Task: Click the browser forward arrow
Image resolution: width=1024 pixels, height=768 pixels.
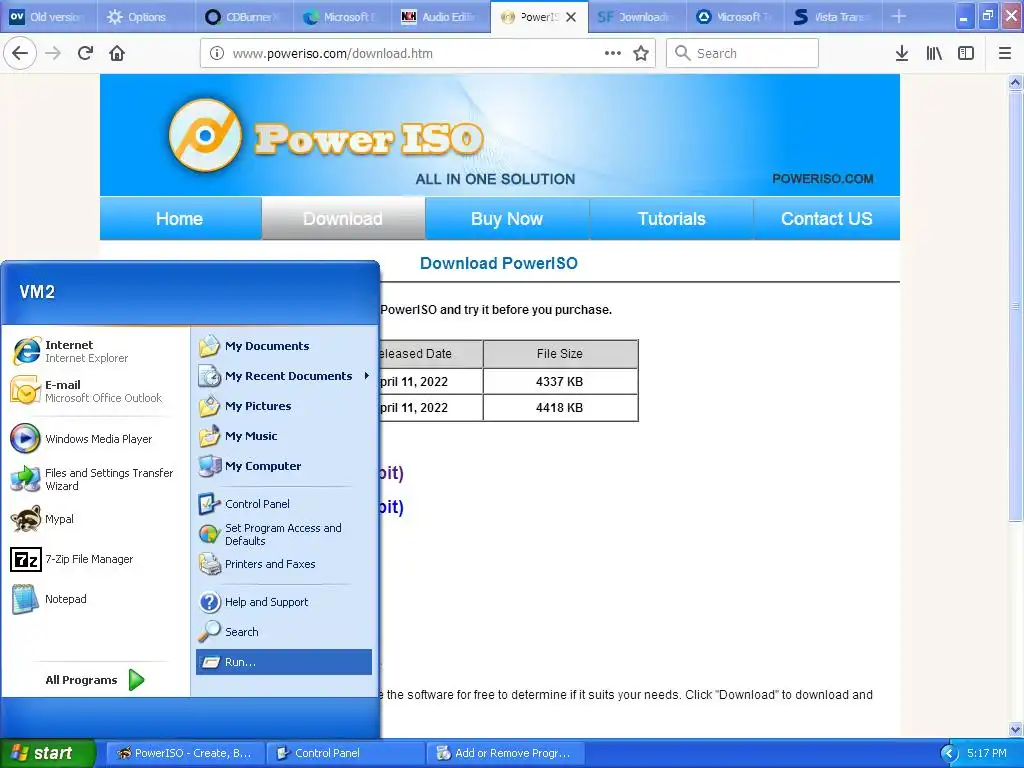Action: pos(53,53)
